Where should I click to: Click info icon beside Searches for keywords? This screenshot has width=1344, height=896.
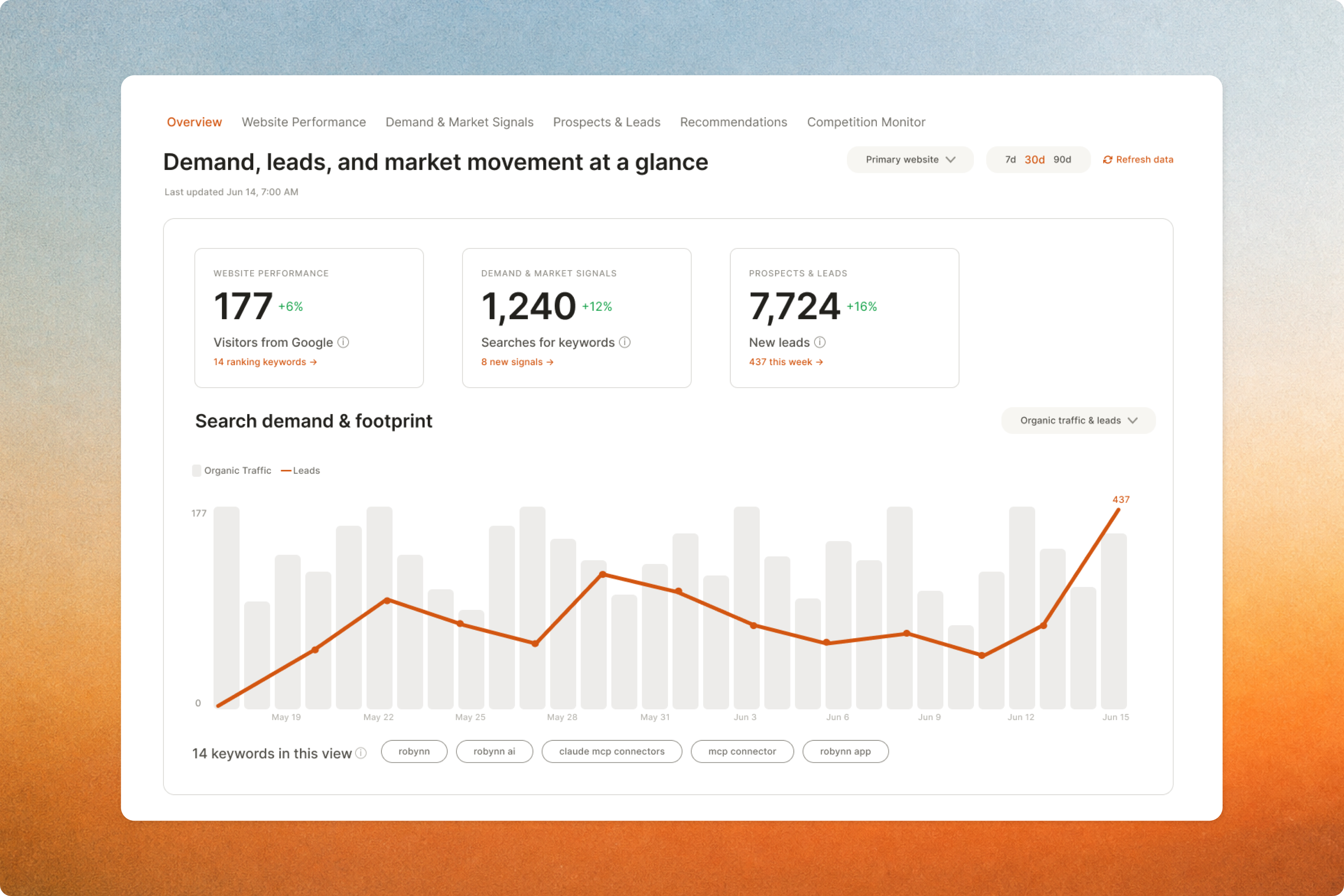click(x=624, y=342)
